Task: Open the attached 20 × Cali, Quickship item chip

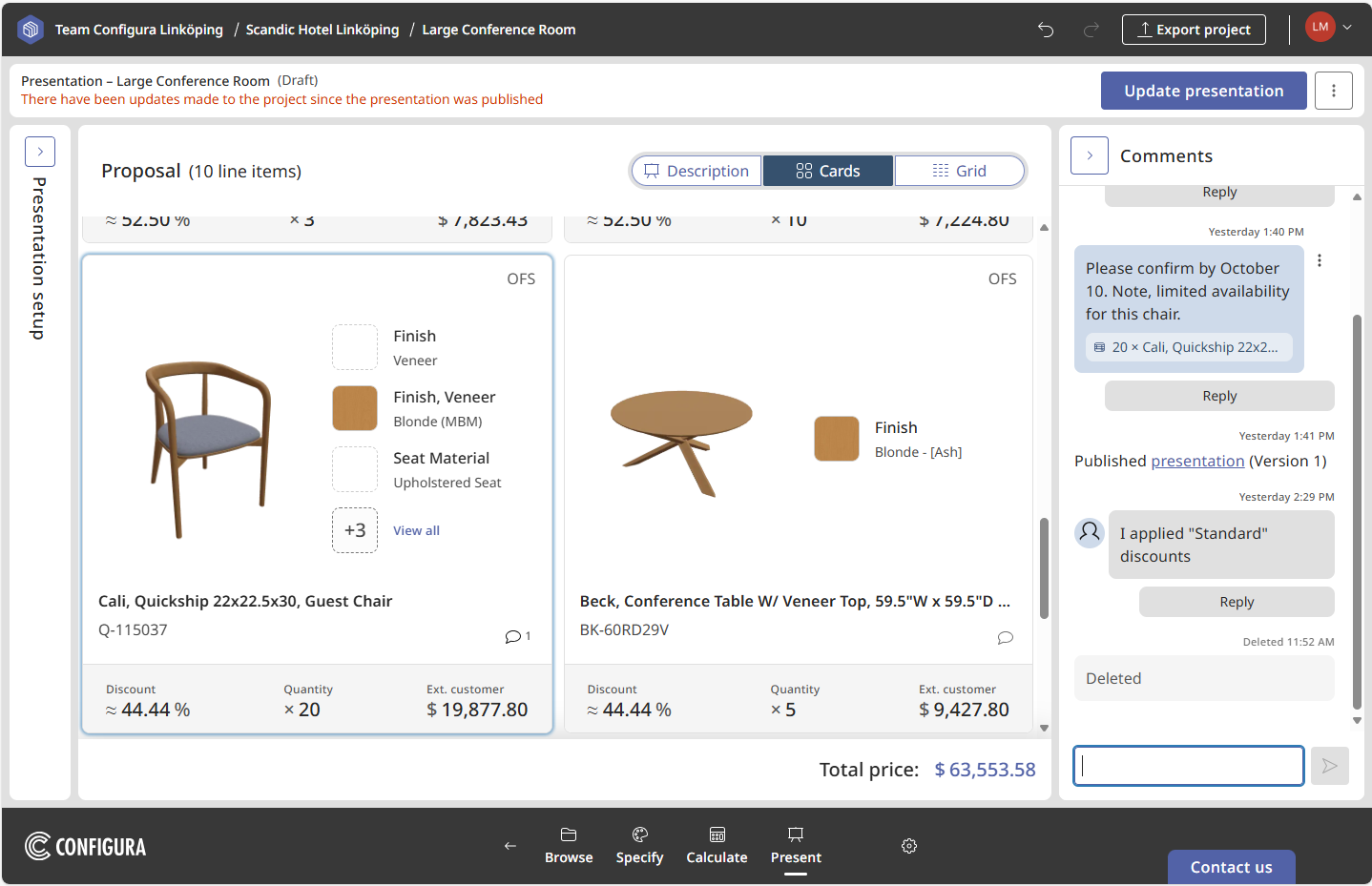Action: coord(1189,347)
